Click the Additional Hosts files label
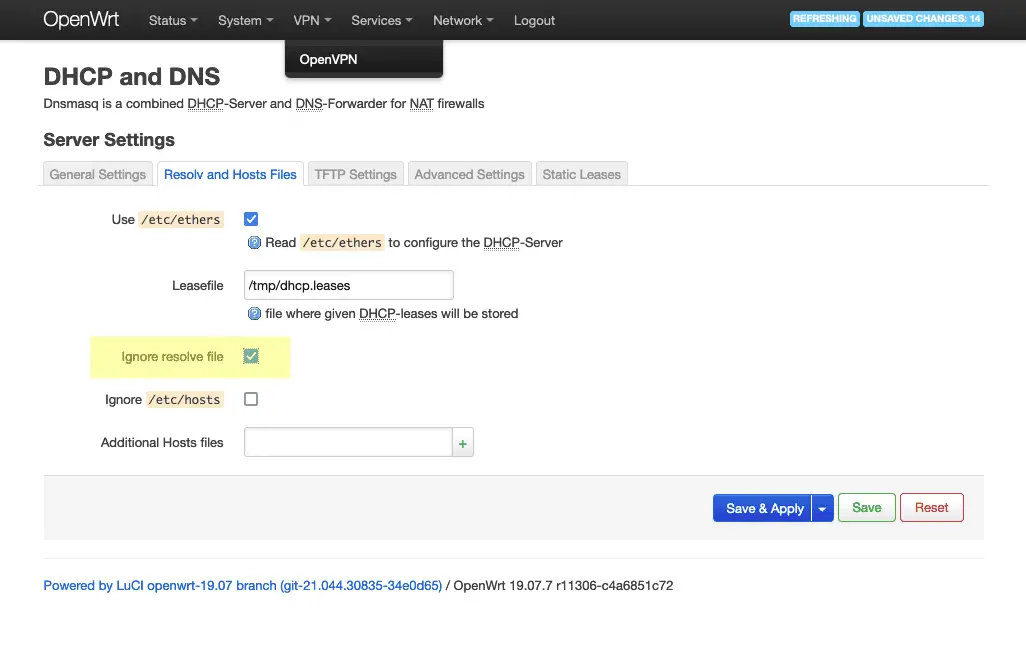 (162, 443)
